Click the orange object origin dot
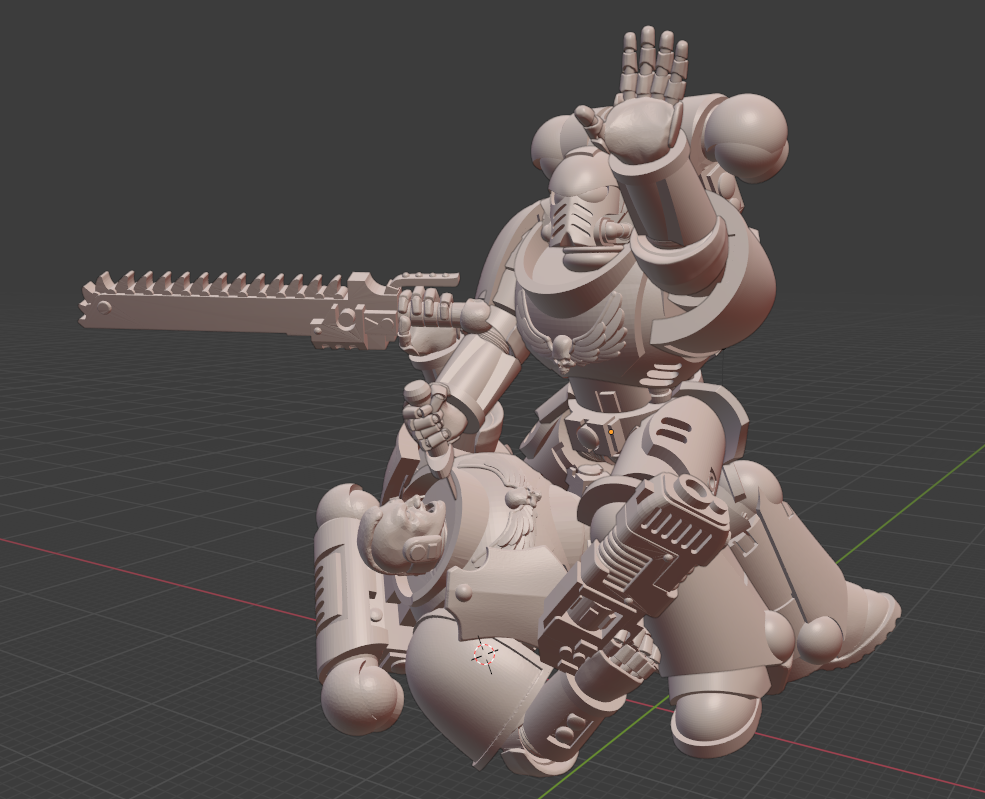985x799 pixels. (x=611, y=432)
